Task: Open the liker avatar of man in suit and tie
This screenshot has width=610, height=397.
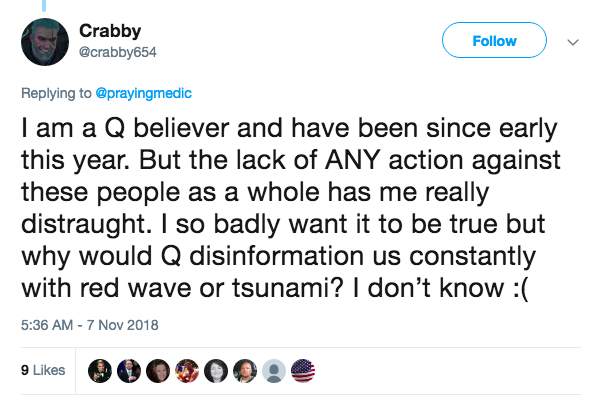Action: (129, 371)
